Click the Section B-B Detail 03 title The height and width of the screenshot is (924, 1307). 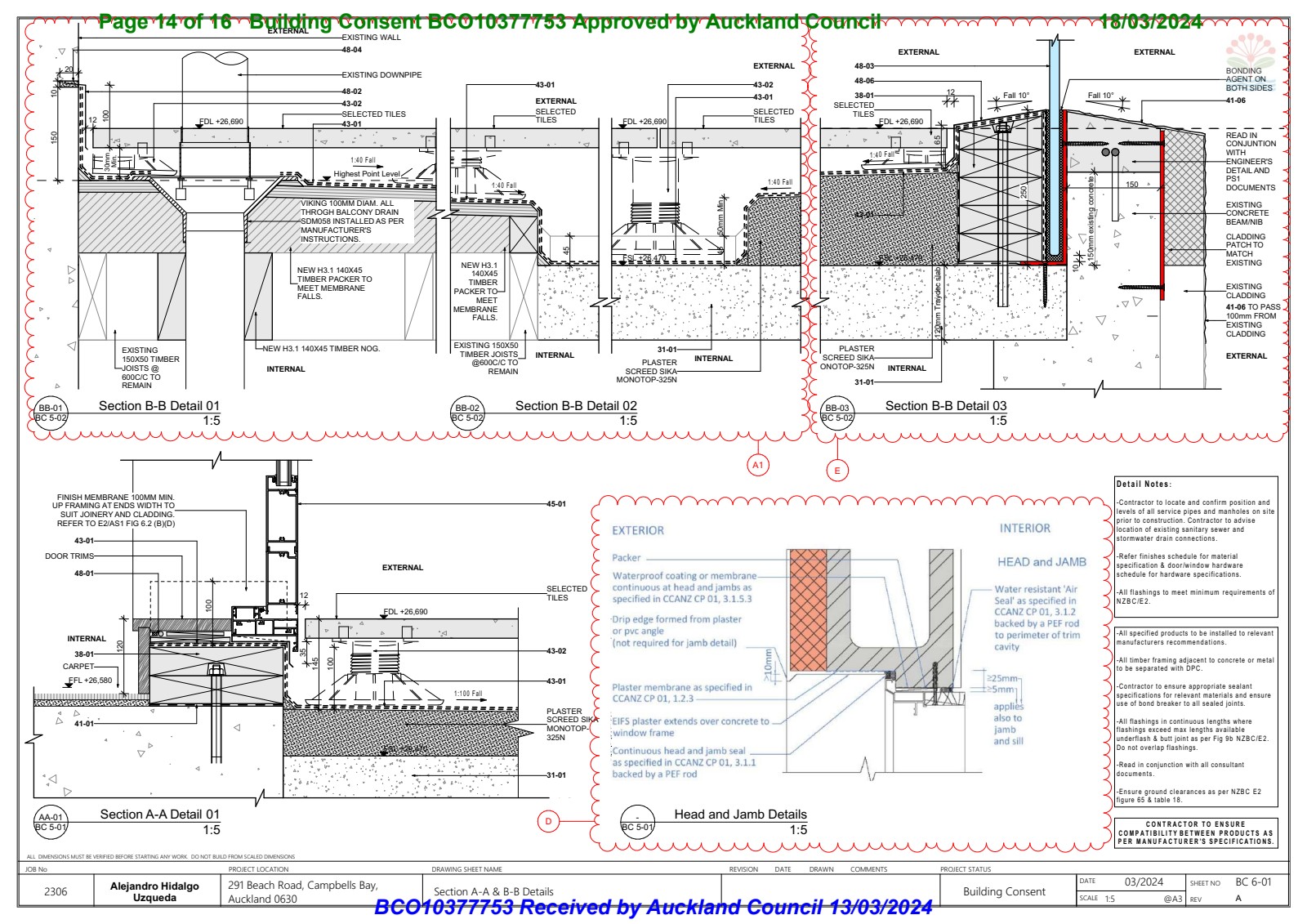946,406
